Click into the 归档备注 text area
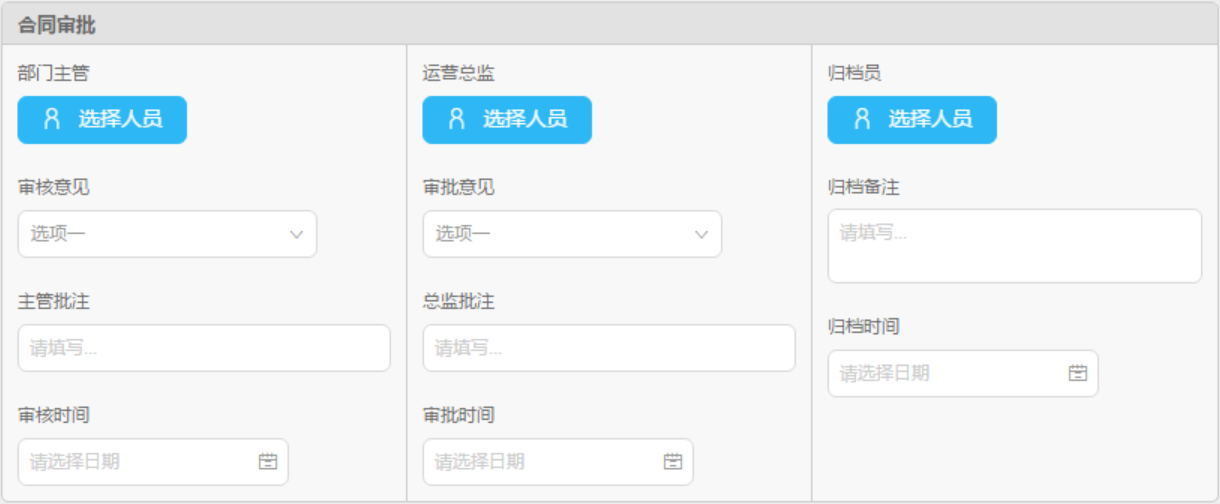 pyautogui.click(x=1014, y=246)
